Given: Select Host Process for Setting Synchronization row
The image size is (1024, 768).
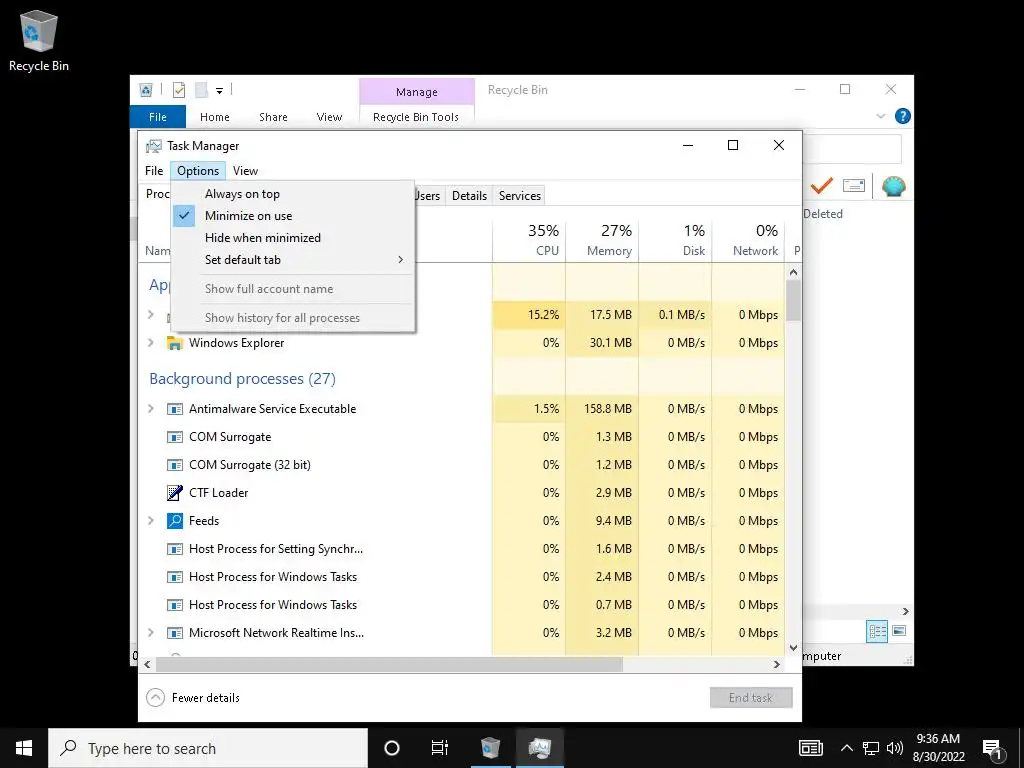Looking at the screenshot, I should [462, 549].
